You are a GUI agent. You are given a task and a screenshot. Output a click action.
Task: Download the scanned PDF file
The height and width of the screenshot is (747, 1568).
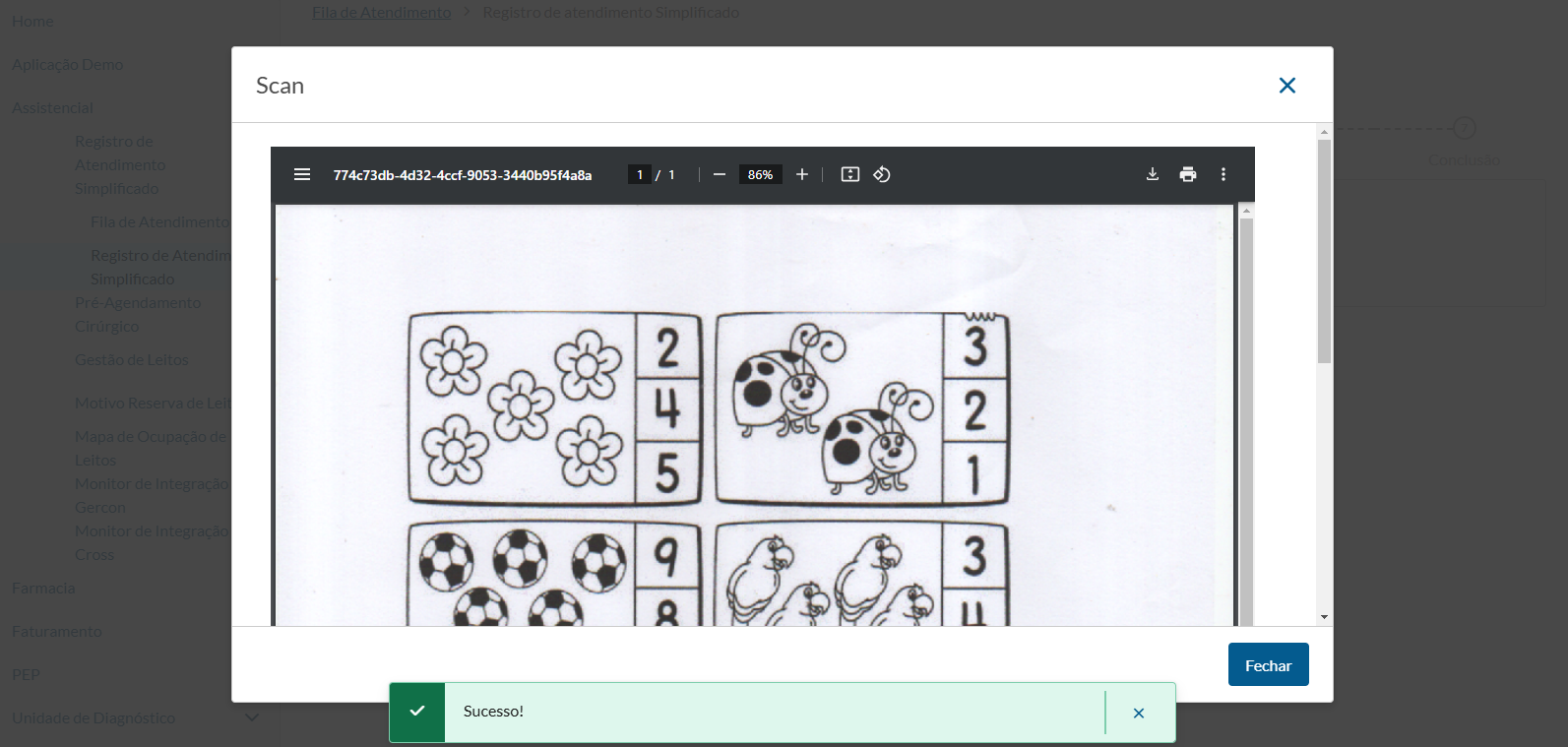point(1153,174)
